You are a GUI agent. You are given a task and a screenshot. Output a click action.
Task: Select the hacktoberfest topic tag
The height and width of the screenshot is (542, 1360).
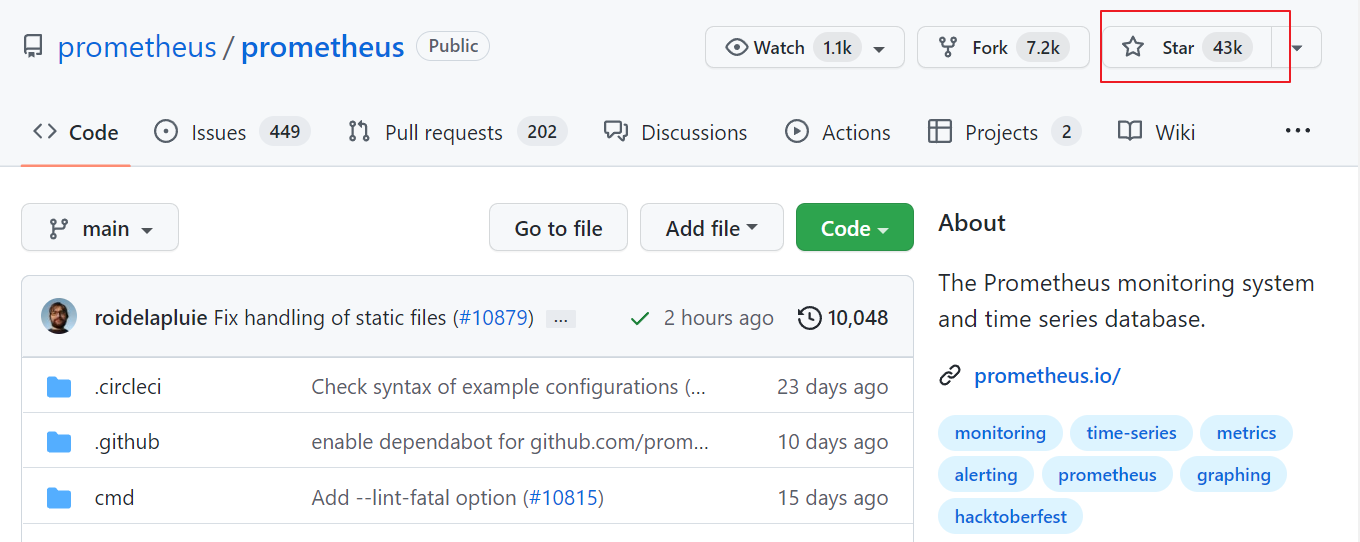(x=1011, y=517)
